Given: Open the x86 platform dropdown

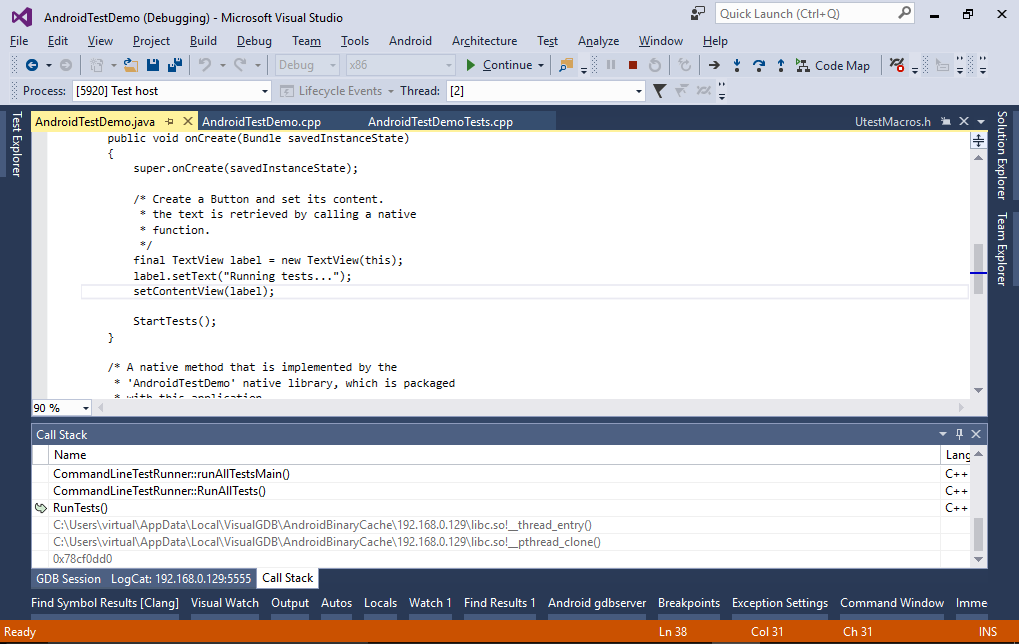Looking at the screenshot, I should pyautogui.click(x=400, y=65).
